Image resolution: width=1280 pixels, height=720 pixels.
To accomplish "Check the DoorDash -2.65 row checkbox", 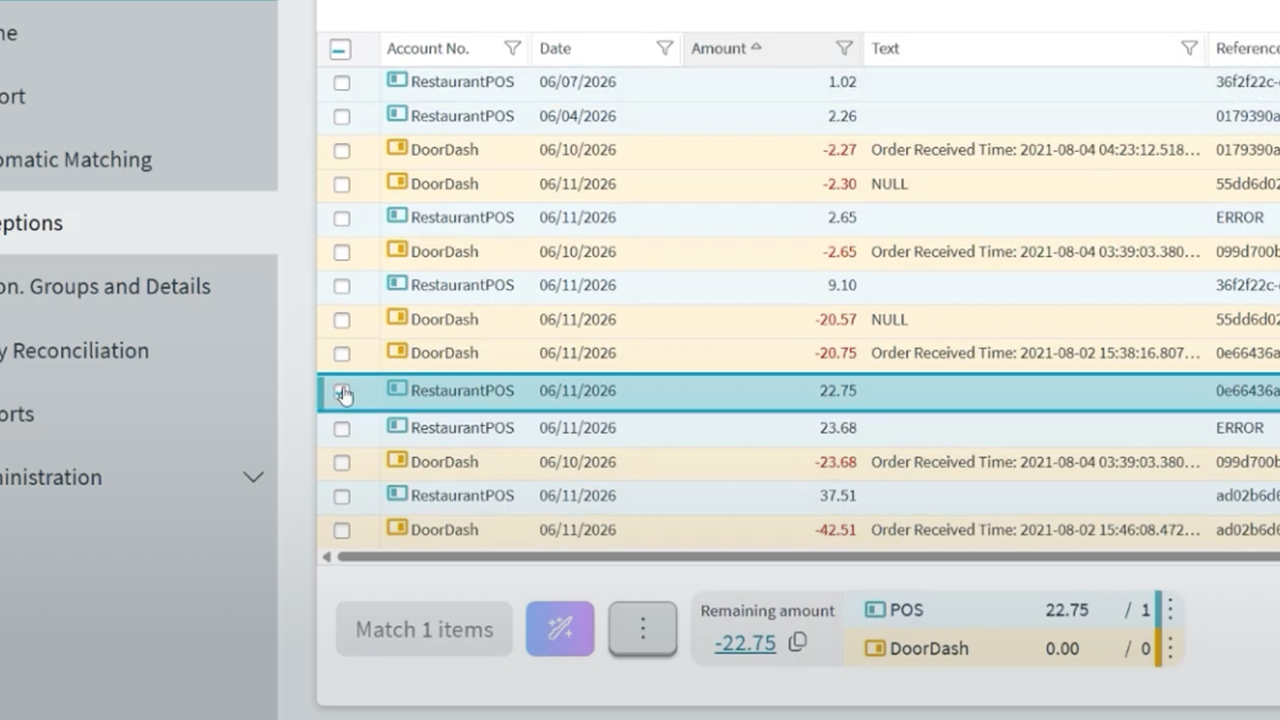I will point(342,252).
